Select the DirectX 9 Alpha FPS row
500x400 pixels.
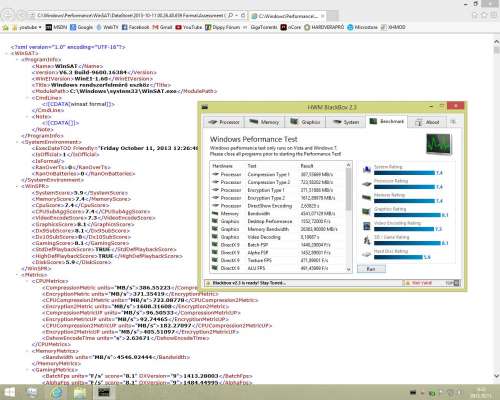click(x=278, y=253)
